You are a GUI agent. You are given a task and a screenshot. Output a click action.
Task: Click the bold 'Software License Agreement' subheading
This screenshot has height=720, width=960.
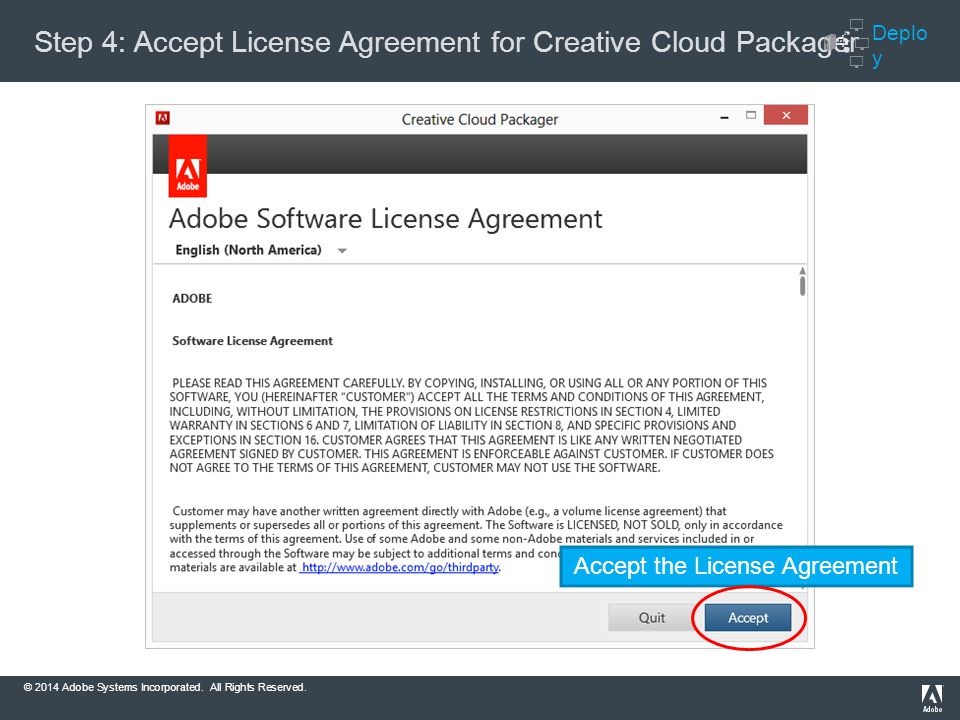[252, 341]
